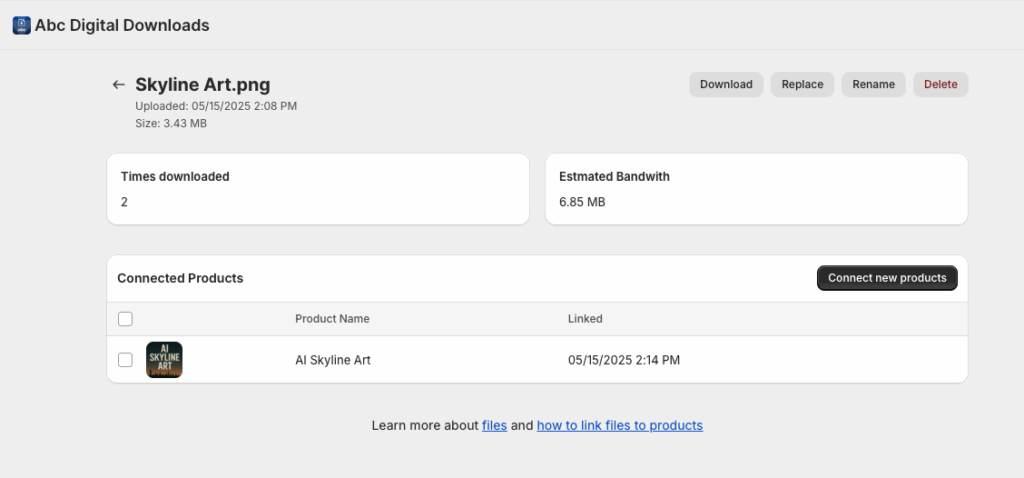
Task: Click the Replace button
Action: (802, 84)
